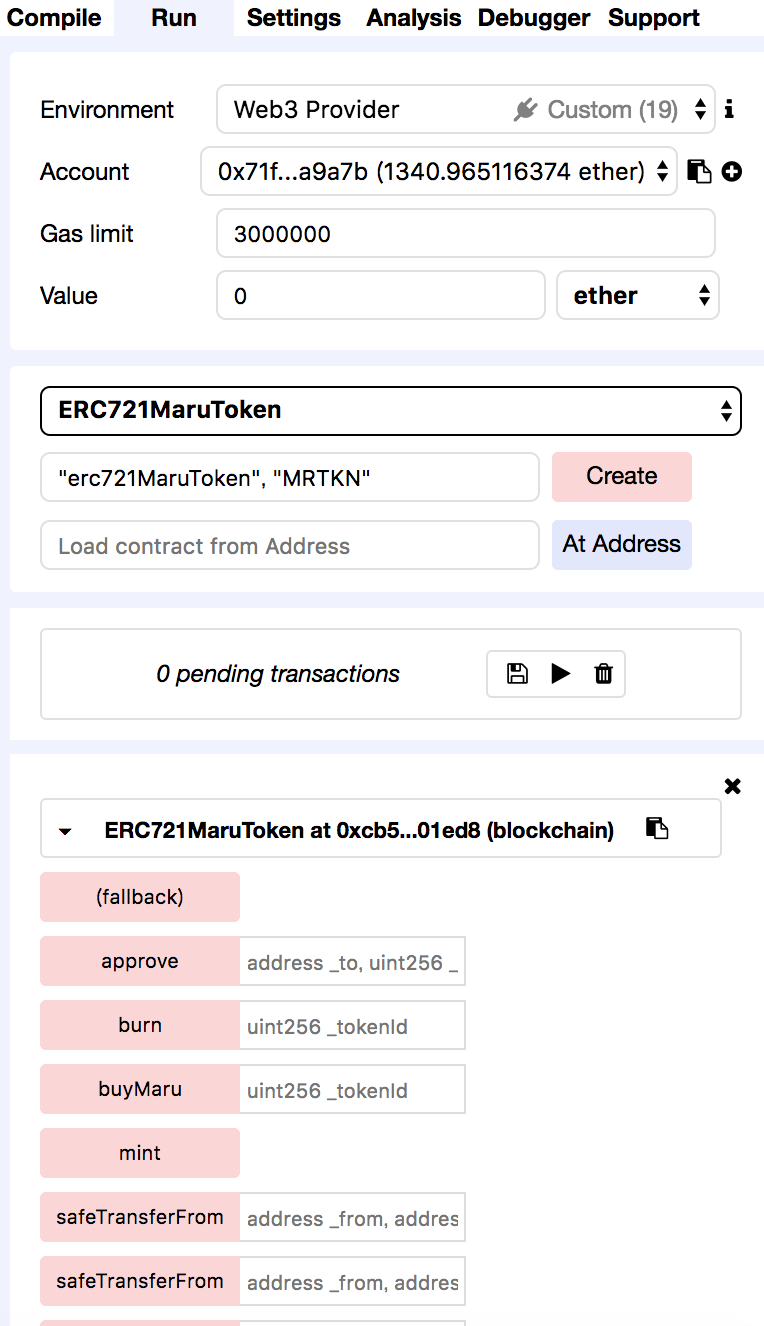This screenshot has height=1326, width=764.
Task: Run transactions with the play icon
Action: click(x=561, y=674)
